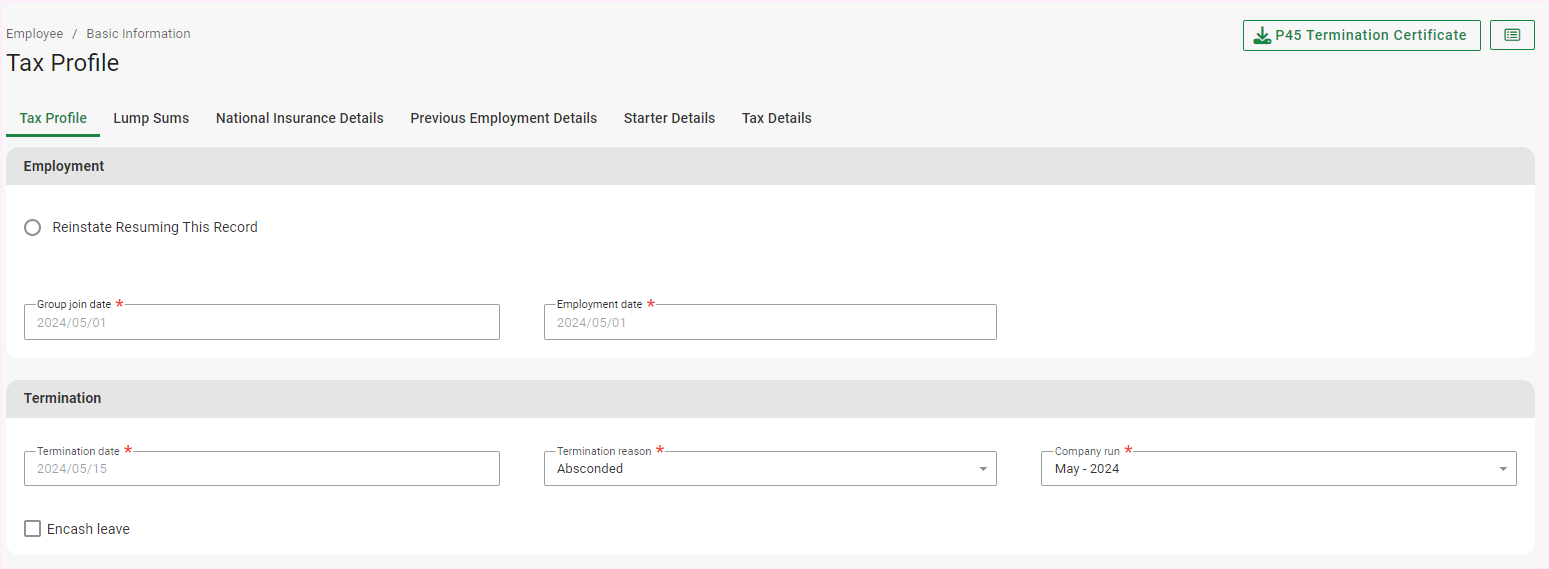Screen dimensions: 1549x569
Task: Click the download icon on P45 button
Action: click(x=1262, y=36)
